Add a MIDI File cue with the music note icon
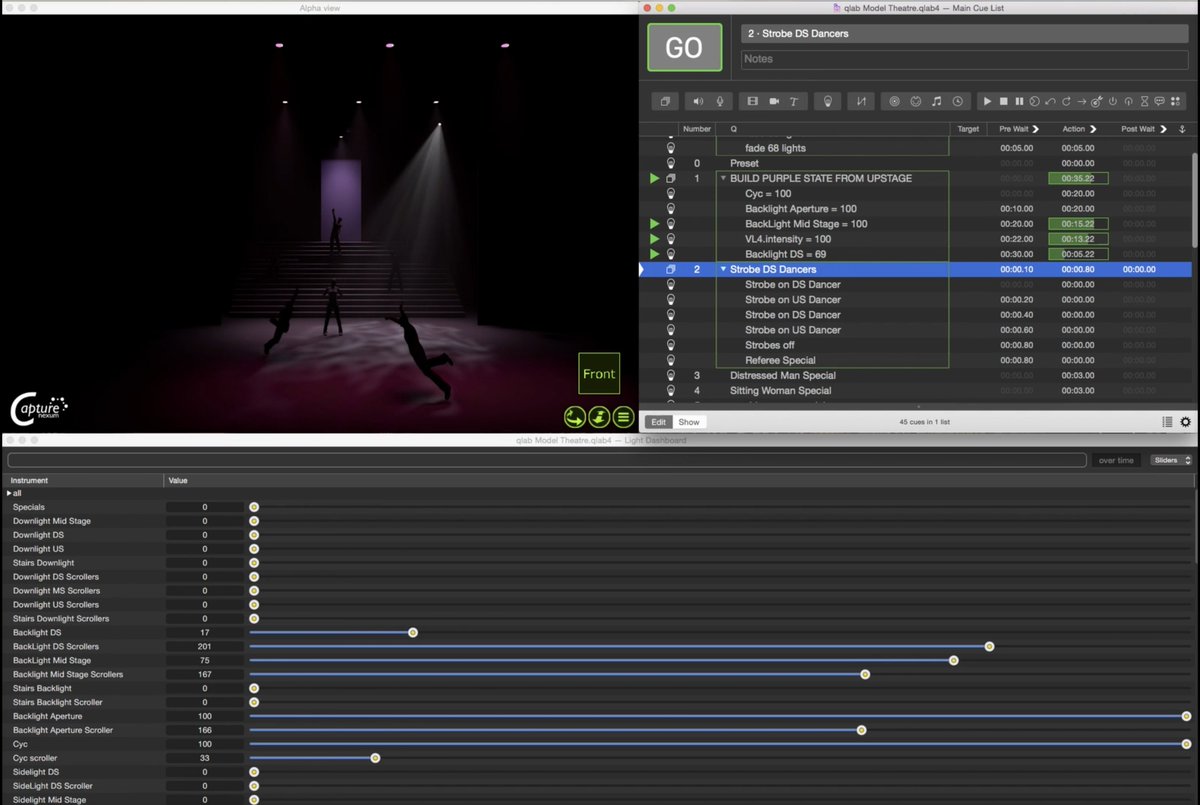The width and height of the screenshot is (1200, 805). pyautogui.click(x=936, y=101)
